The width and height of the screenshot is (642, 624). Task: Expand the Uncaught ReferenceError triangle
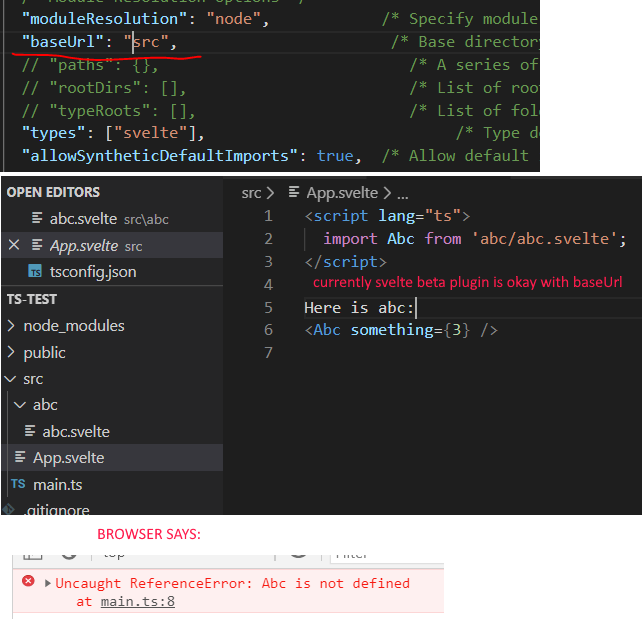[47, 583]
